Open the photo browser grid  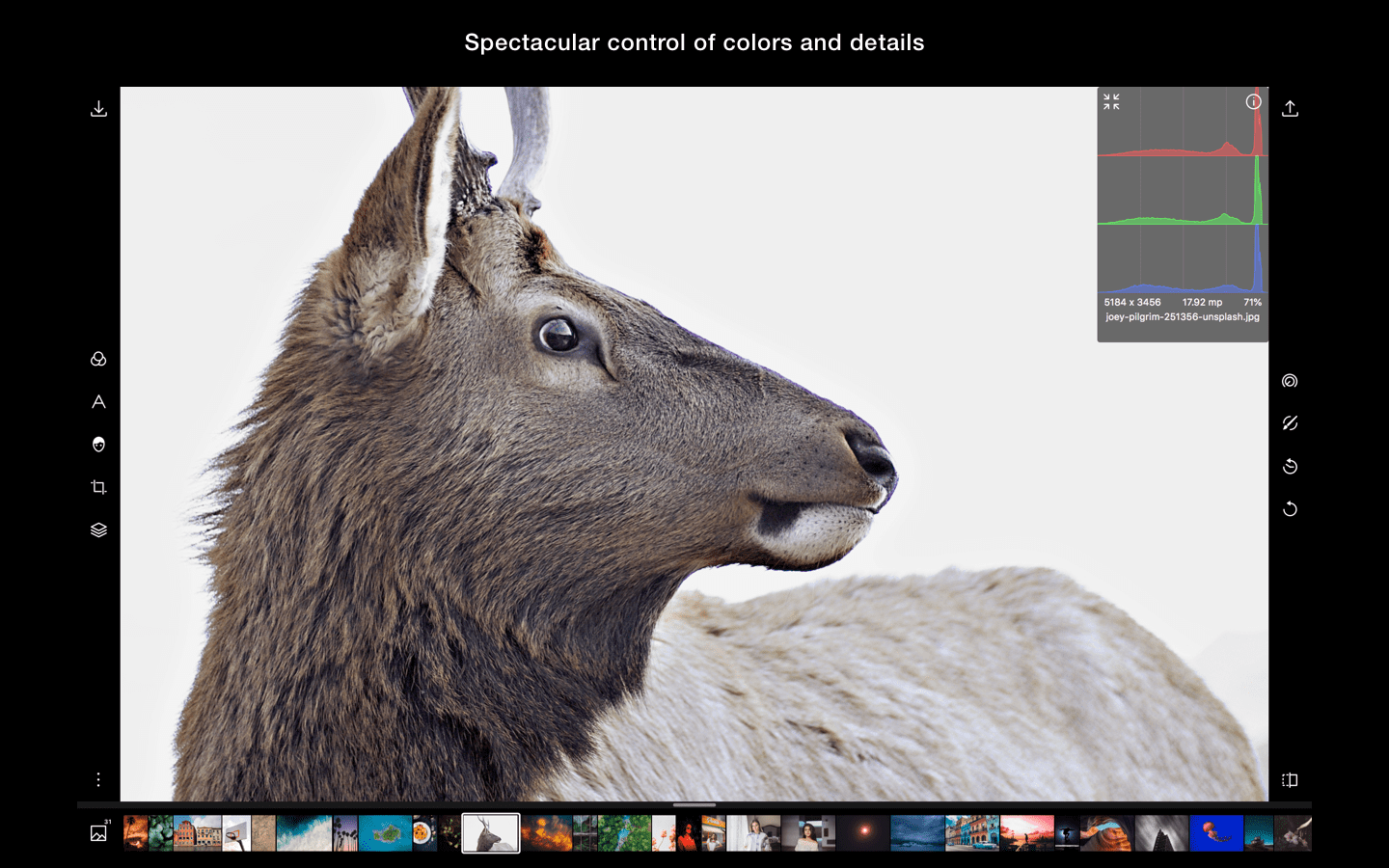(x=97, y=831)
